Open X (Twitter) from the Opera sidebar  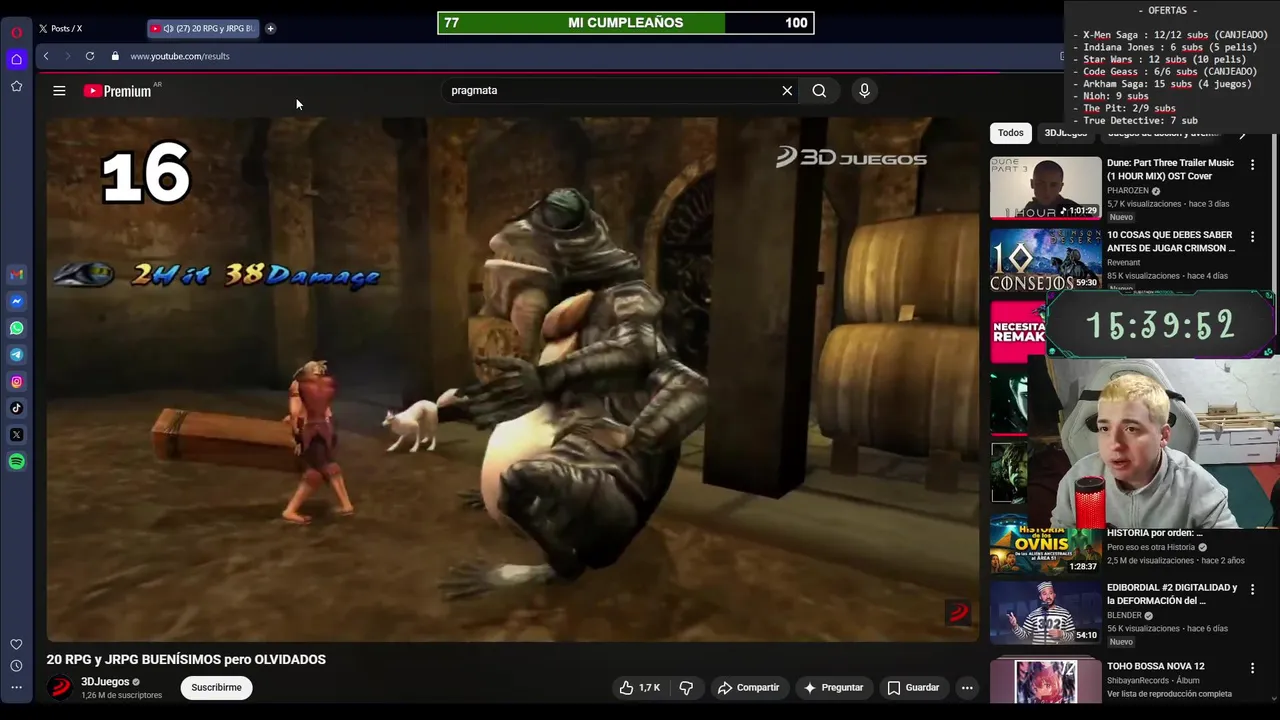(16, 435)
